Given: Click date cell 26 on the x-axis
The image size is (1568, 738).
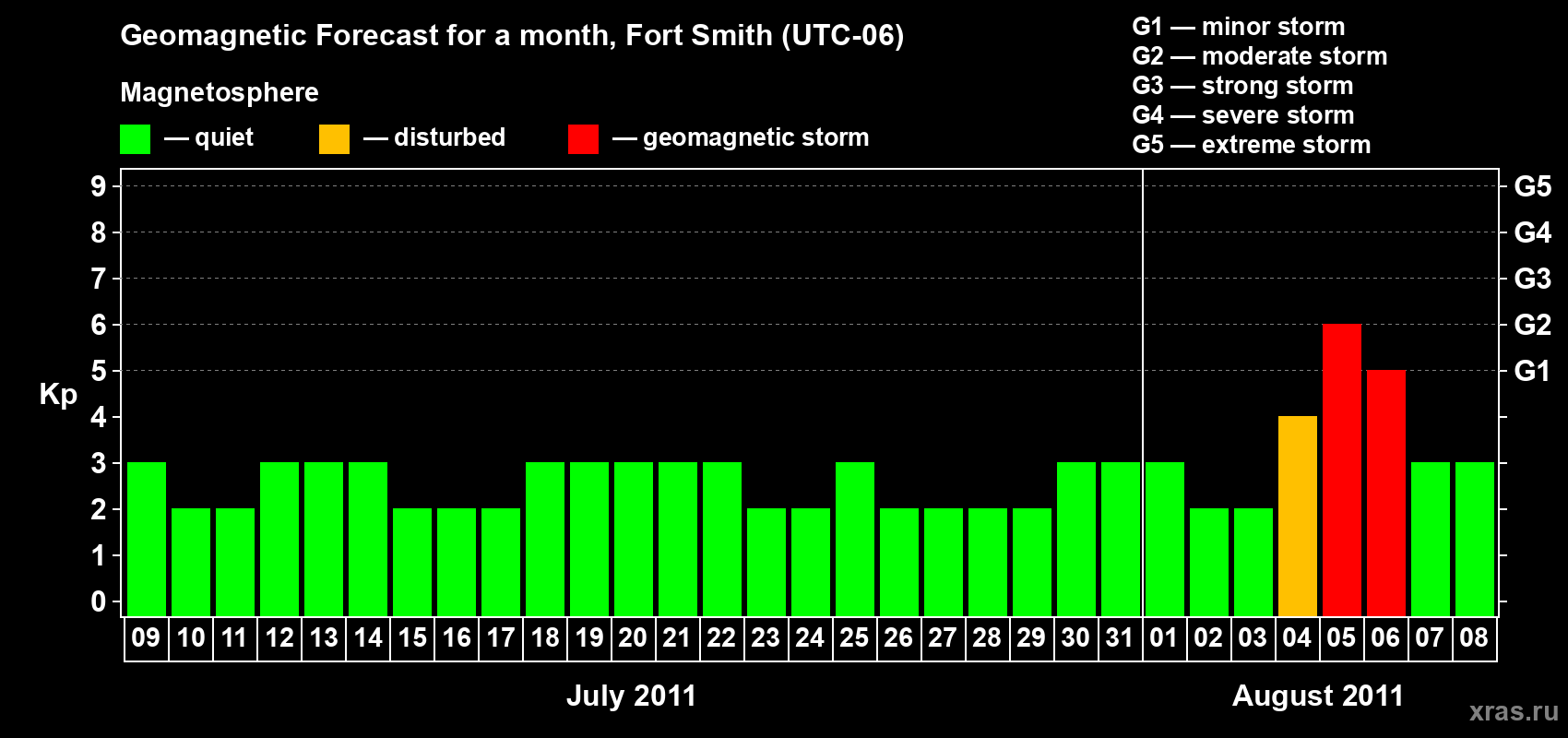Looking at the screenshot, I should click(898, 638).
